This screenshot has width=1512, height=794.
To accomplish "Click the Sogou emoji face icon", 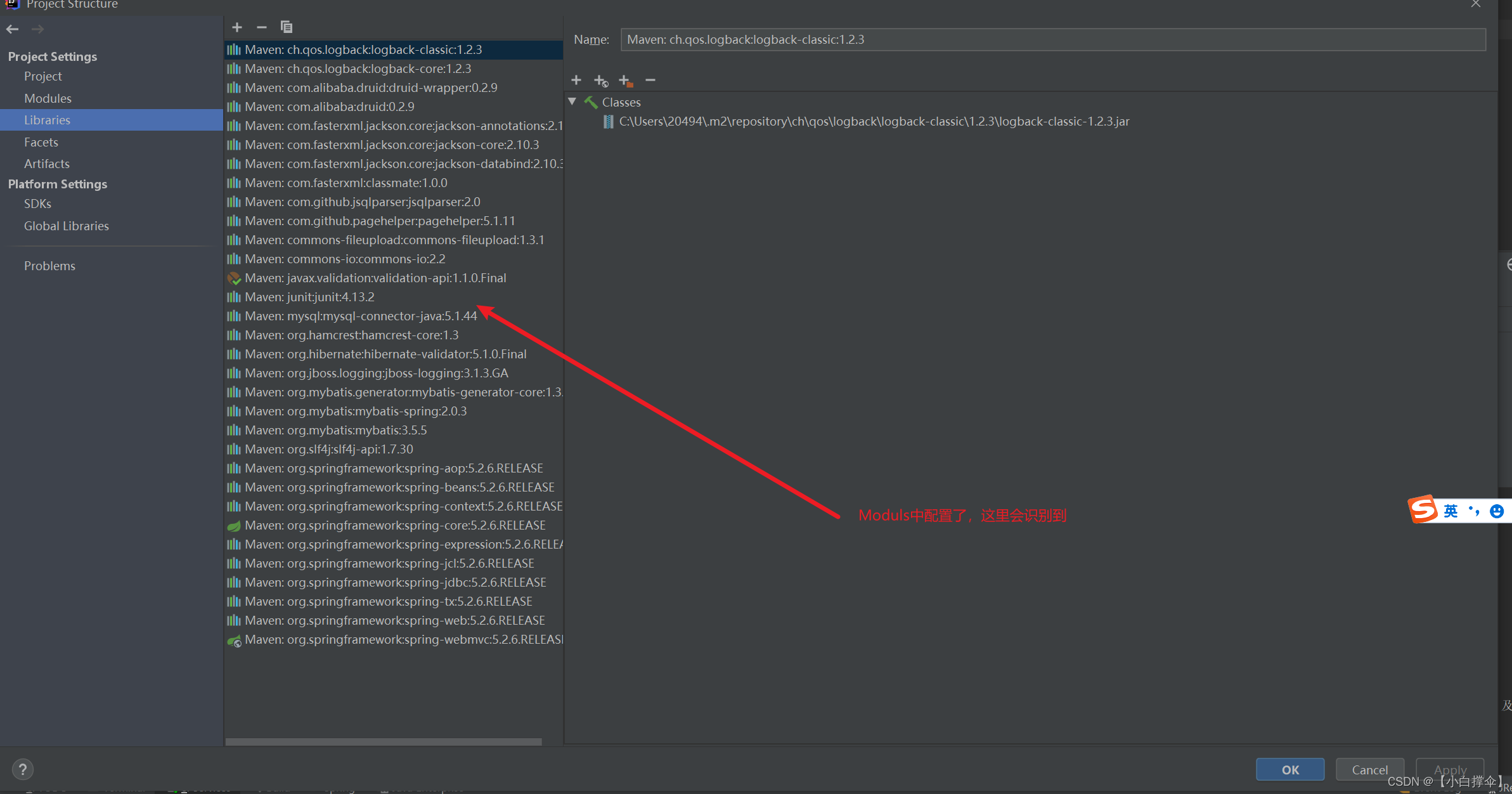I will click(x=1496, y=511).
